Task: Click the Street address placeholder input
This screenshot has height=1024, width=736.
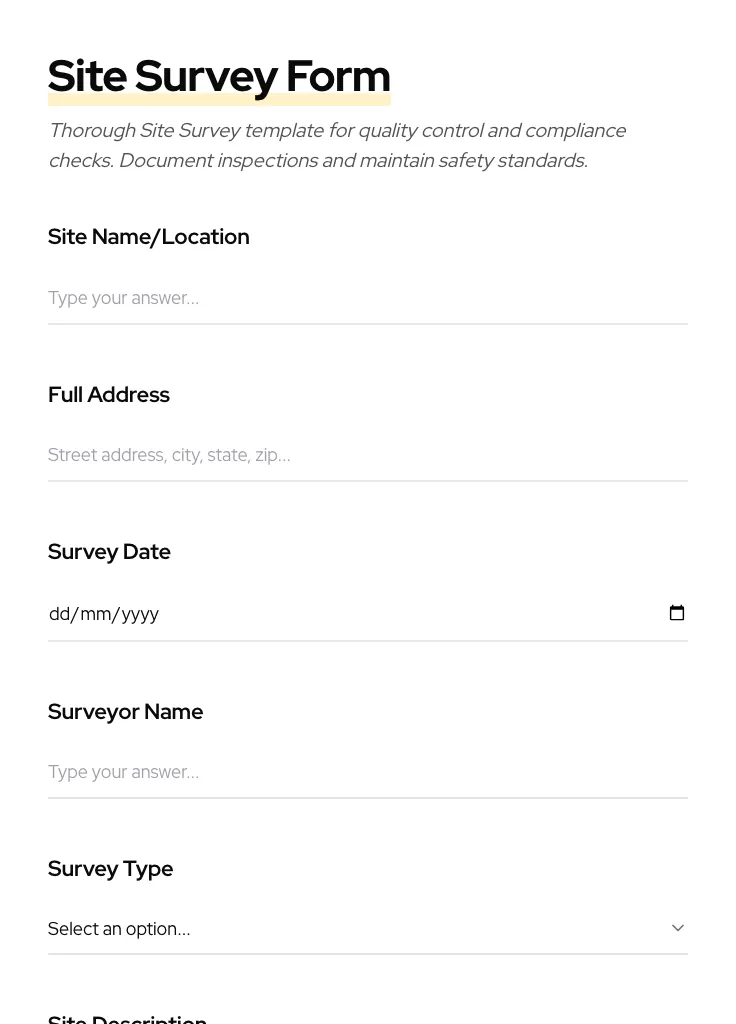Action: [x=367, y=455]
